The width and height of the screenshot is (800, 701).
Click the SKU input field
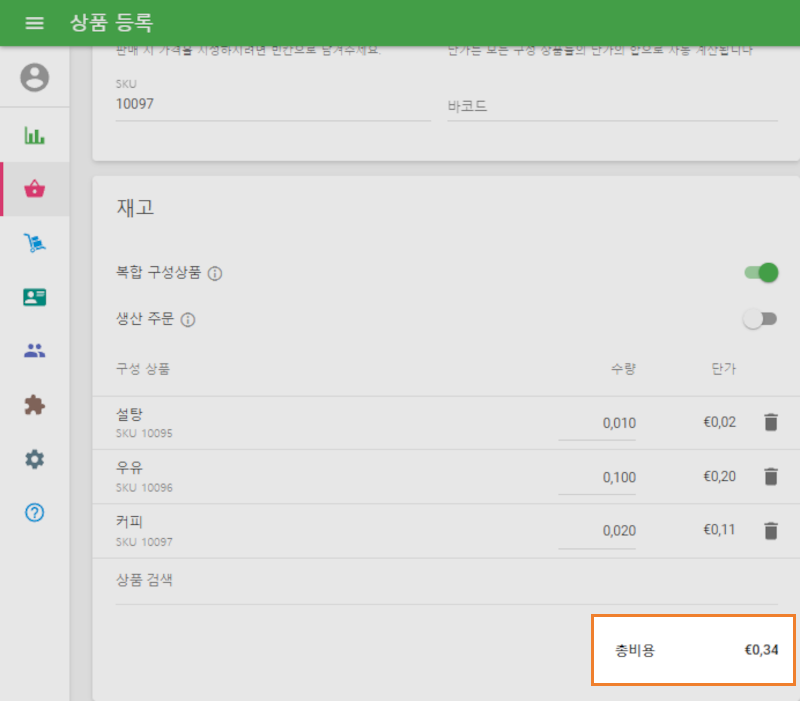(270, 104)
